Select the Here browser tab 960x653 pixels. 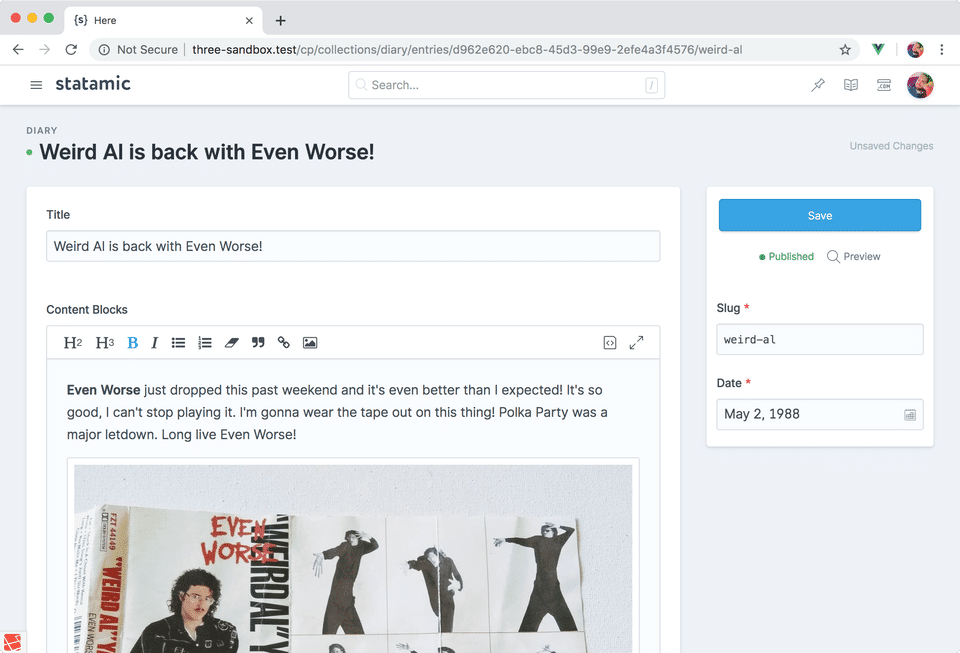point(163,20)
